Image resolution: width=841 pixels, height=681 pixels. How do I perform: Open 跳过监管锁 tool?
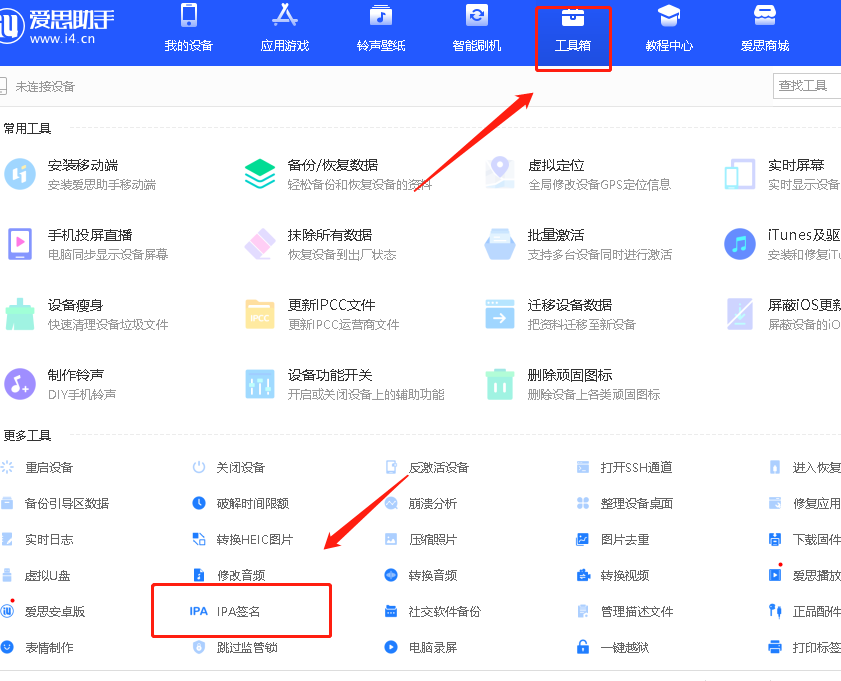(235, 647)
